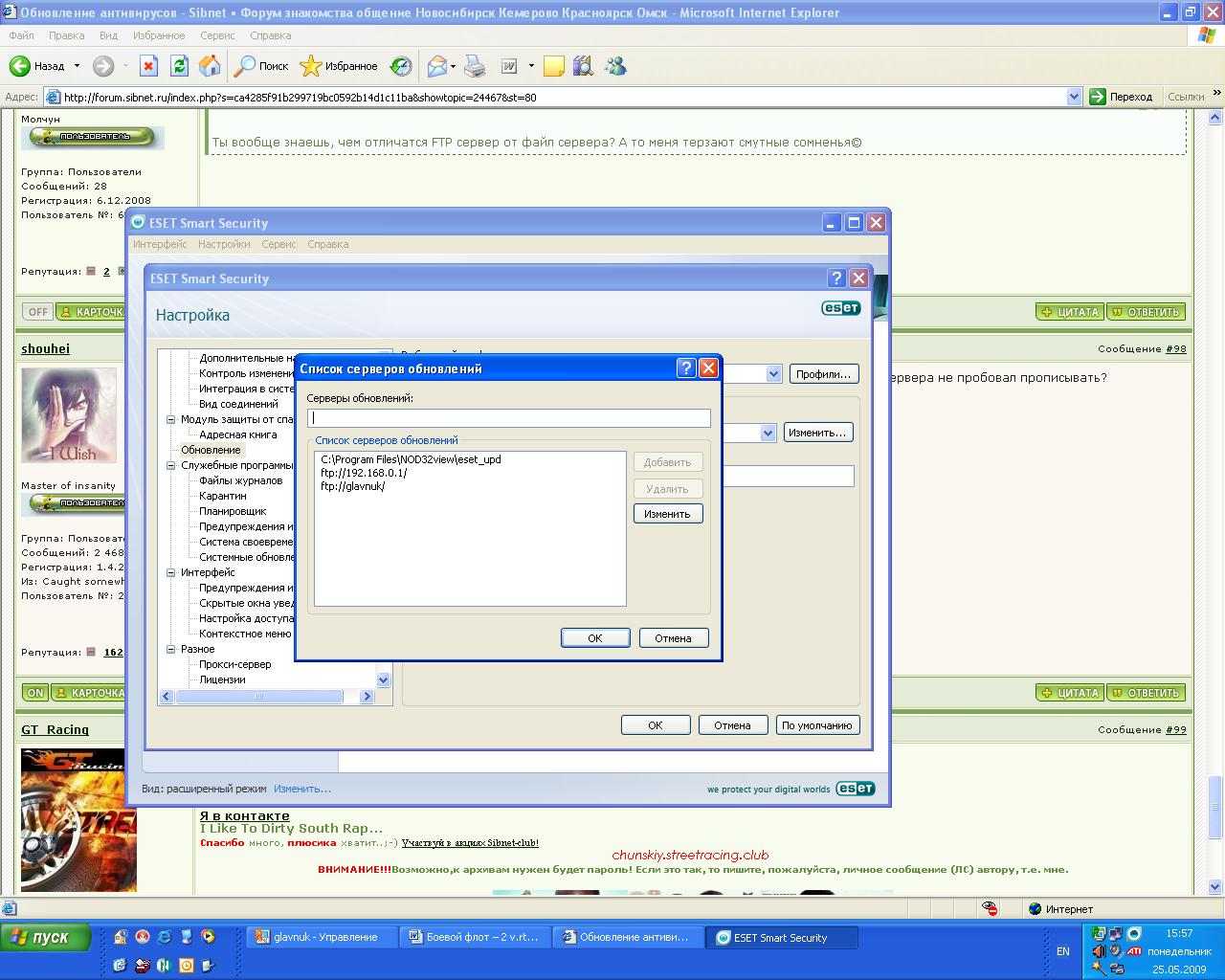This screenshot has width=1225, height=980.
Task: Click the ЦИТАТА button under shouhei's post
Action: click(x=1069, y=693)
